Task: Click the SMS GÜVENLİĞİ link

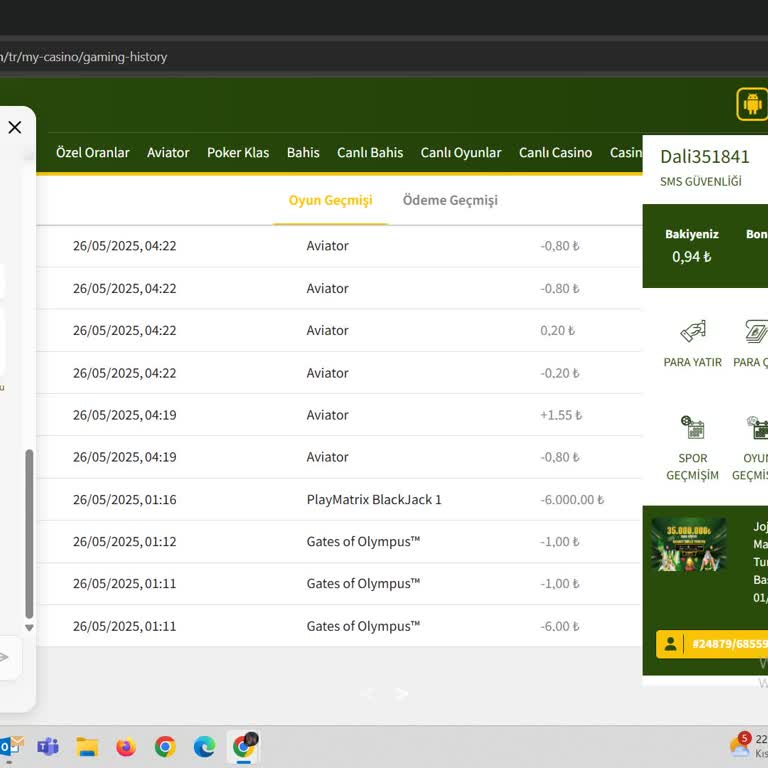Action: 700,181
